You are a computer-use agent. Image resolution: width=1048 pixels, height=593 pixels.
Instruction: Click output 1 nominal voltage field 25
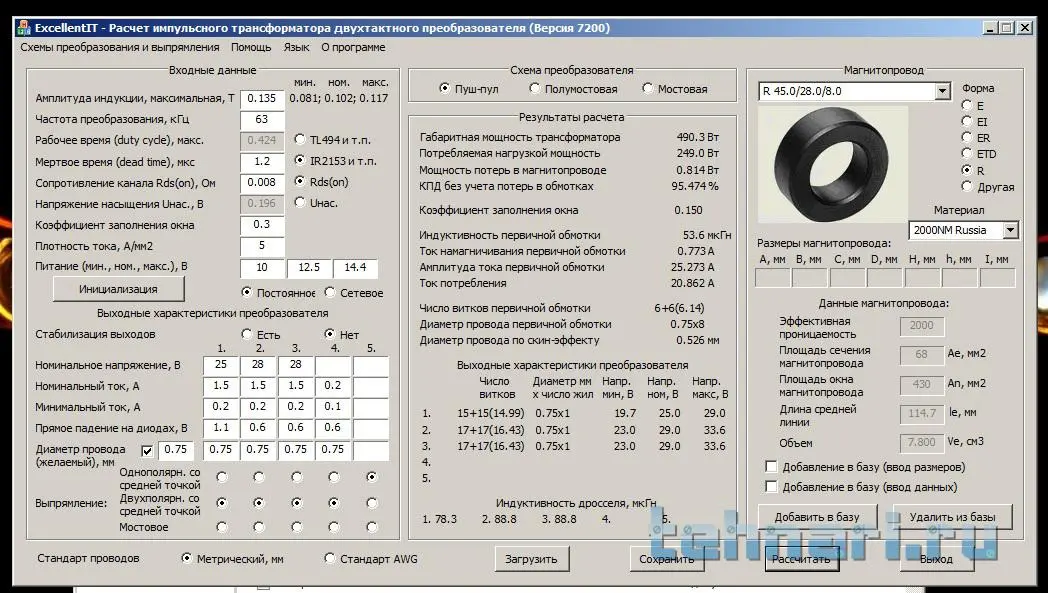coord(221,366)
